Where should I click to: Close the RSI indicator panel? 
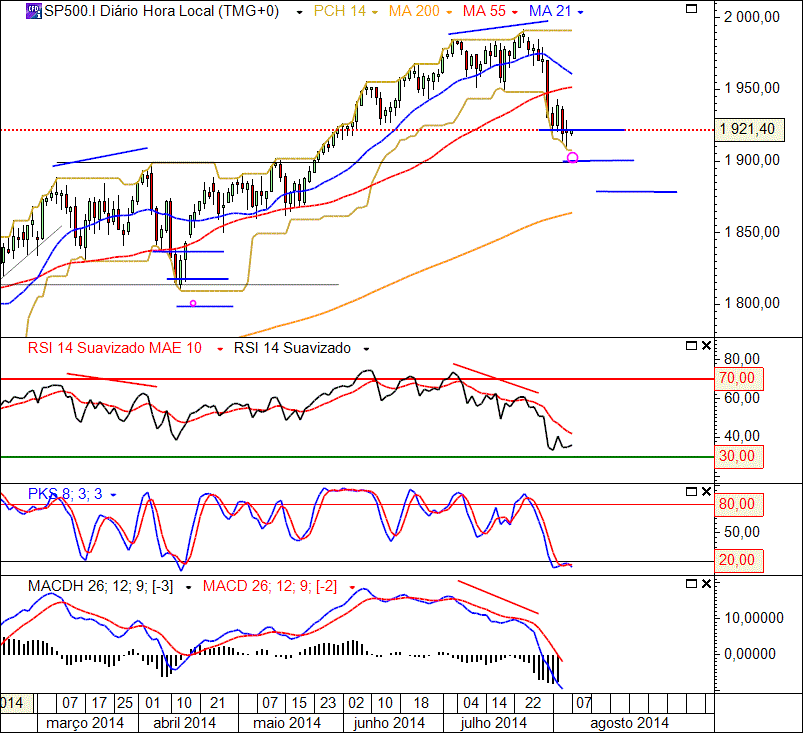click(x=706, y=346)
